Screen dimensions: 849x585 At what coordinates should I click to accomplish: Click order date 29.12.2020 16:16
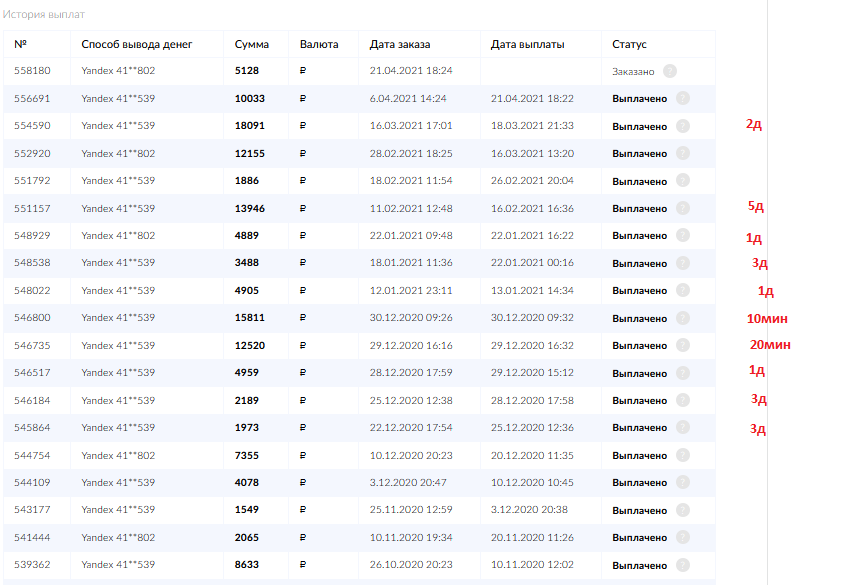pyautogui.click(x=411, y=346)
